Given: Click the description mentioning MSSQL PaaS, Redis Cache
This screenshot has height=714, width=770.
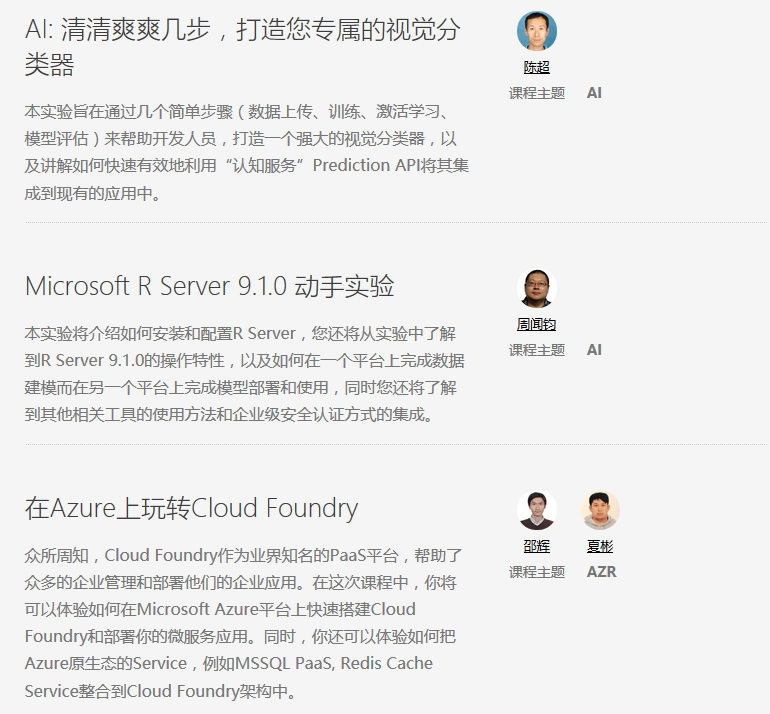Looking at the screenshot, I should click(x=244, y=623).
